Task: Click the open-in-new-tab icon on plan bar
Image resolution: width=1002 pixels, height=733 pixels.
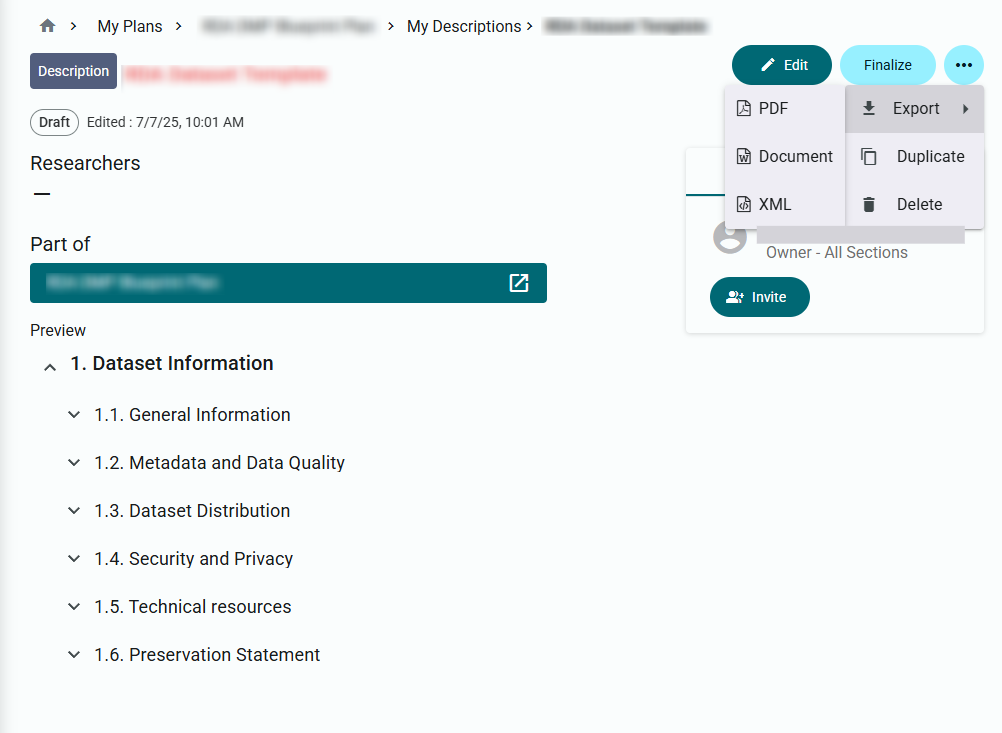Action: point(519,283)
